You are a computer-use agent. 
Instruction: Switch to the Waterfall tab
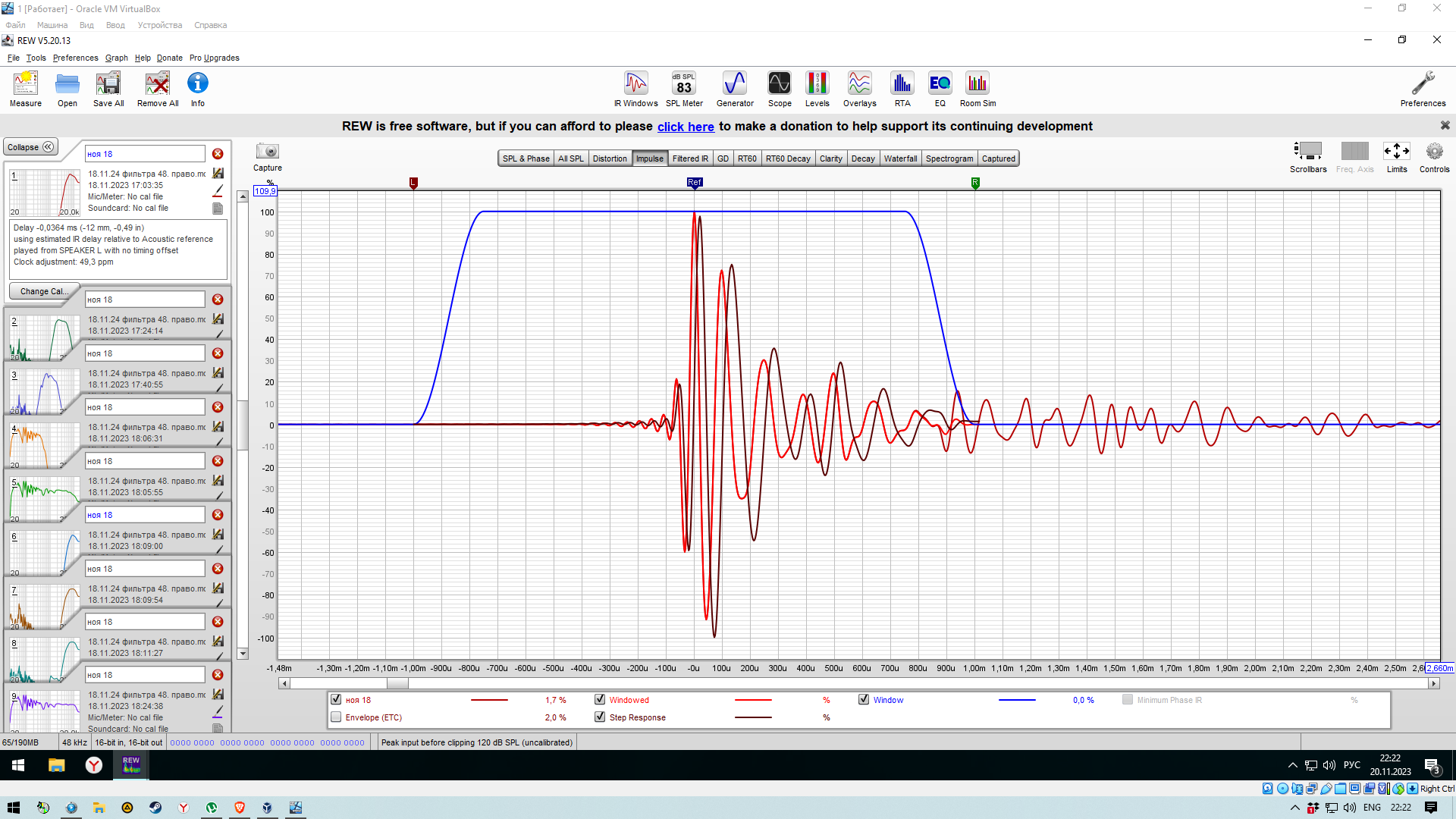(x=900, y=158)
